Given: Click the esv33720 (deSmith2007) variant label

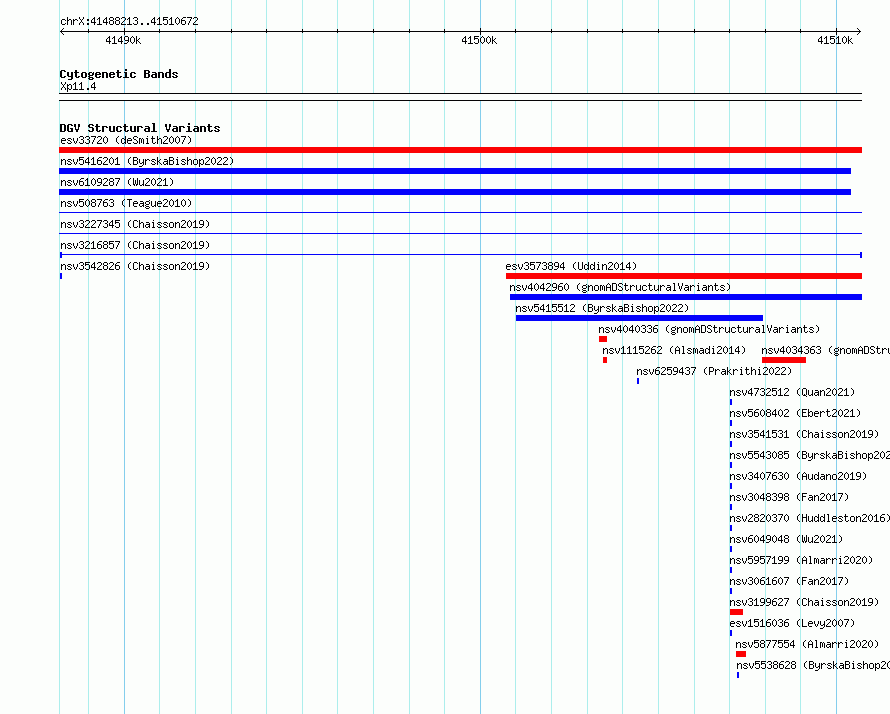Looking at the screenshot, I should pos(126,140).
